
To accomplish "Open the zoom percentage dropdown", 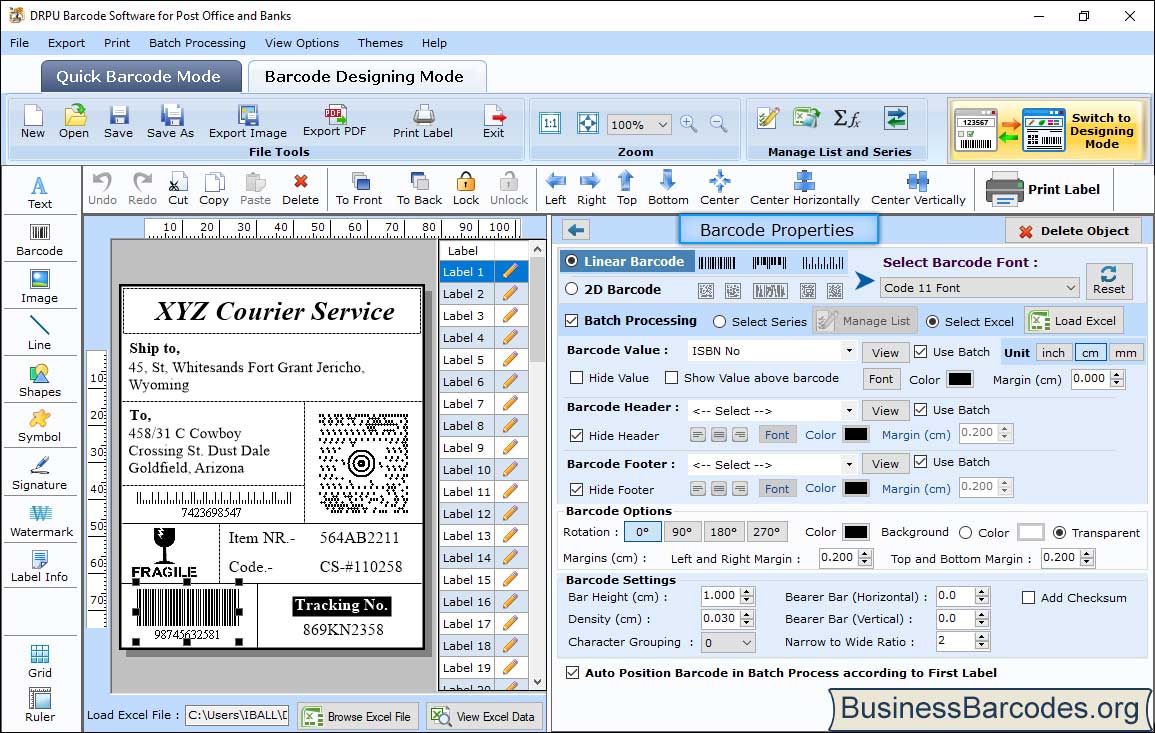I will [x=639, y=124].
